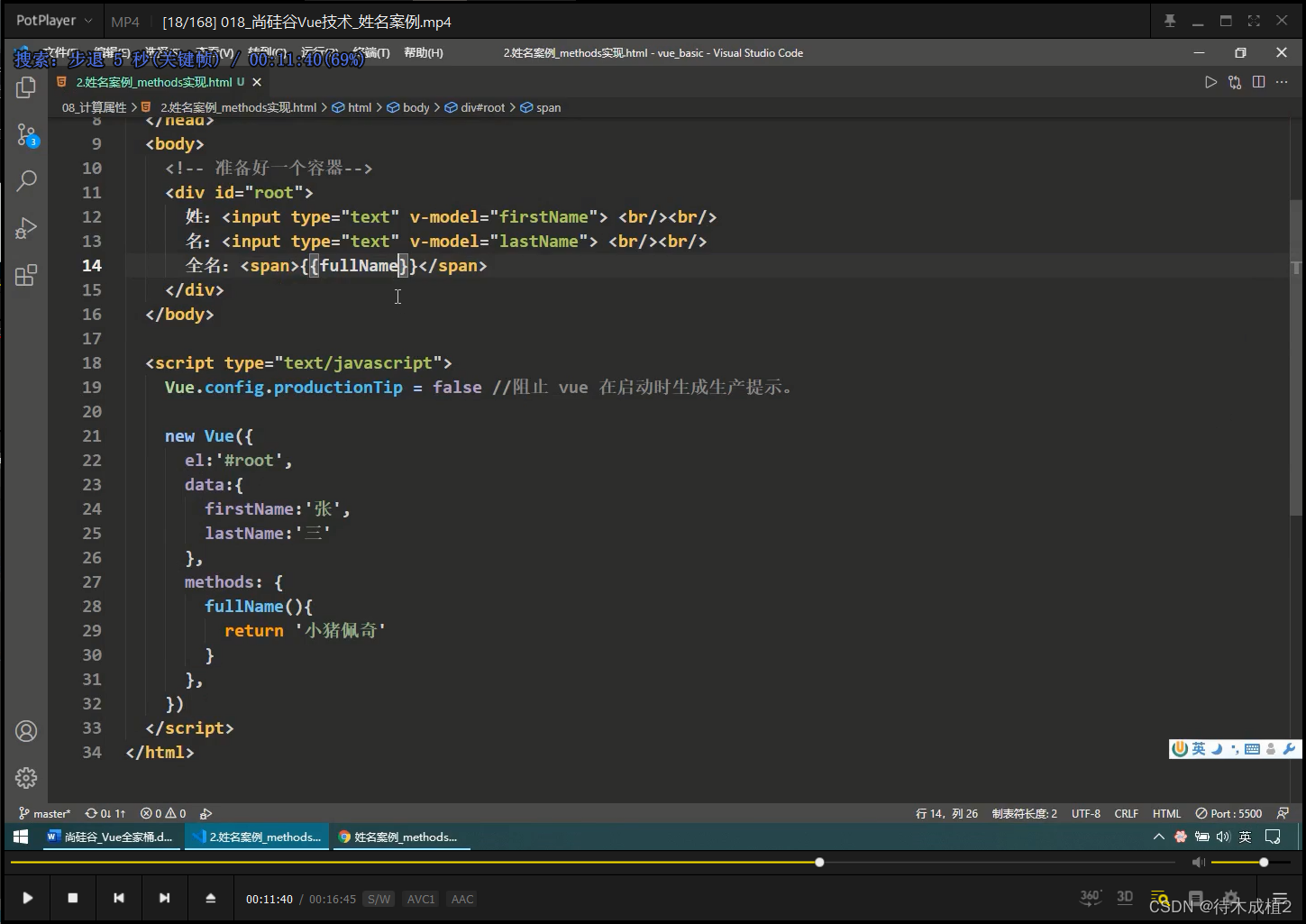1306x924 pixels.
Task: Mute the PotPlayer volume speaker icon
Action: tap(1198, 863)
